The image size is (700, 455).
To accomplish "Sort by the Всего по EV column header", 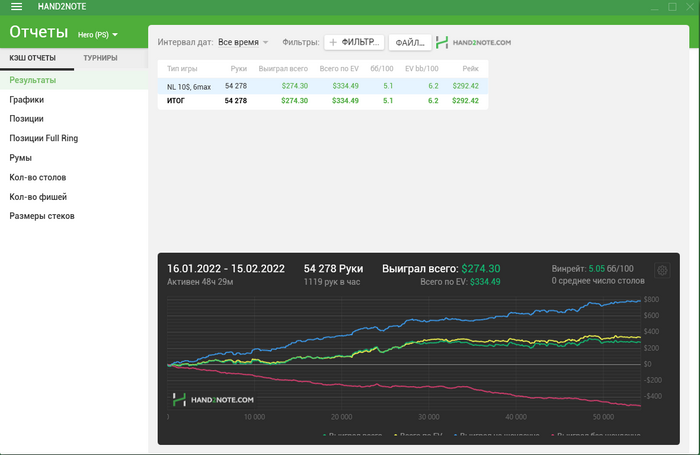I will click(339, 69).
